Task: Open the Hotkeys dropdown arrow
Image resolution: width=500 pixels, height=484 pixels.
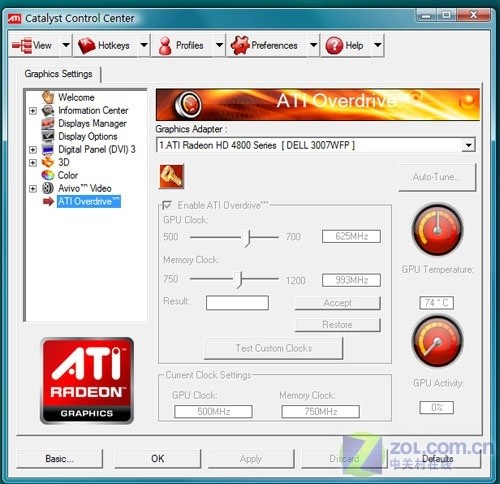Action: 144,45
